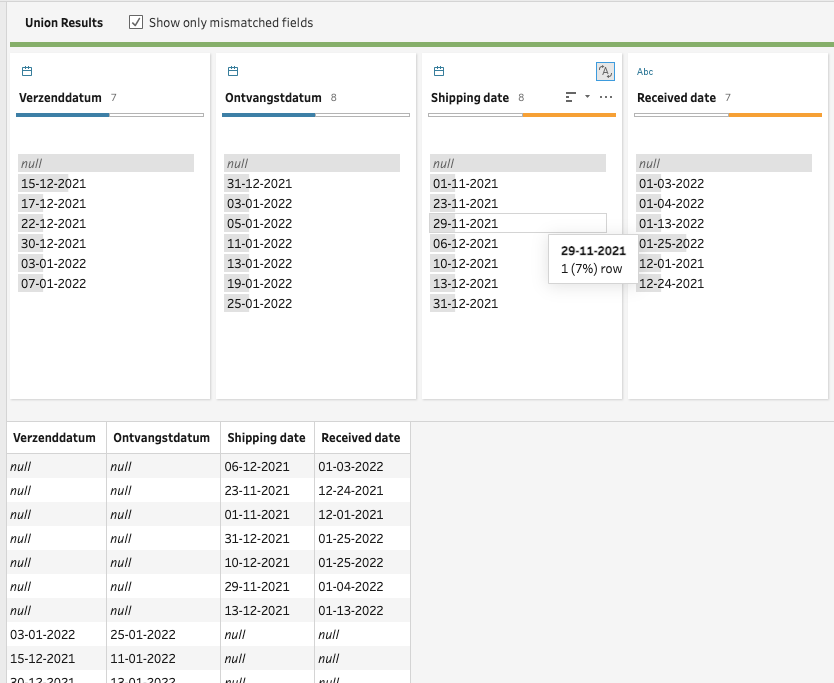834x683 pixels.
Task: Click the sort icon on the Shipping date card
Action: tap(570, 98)
